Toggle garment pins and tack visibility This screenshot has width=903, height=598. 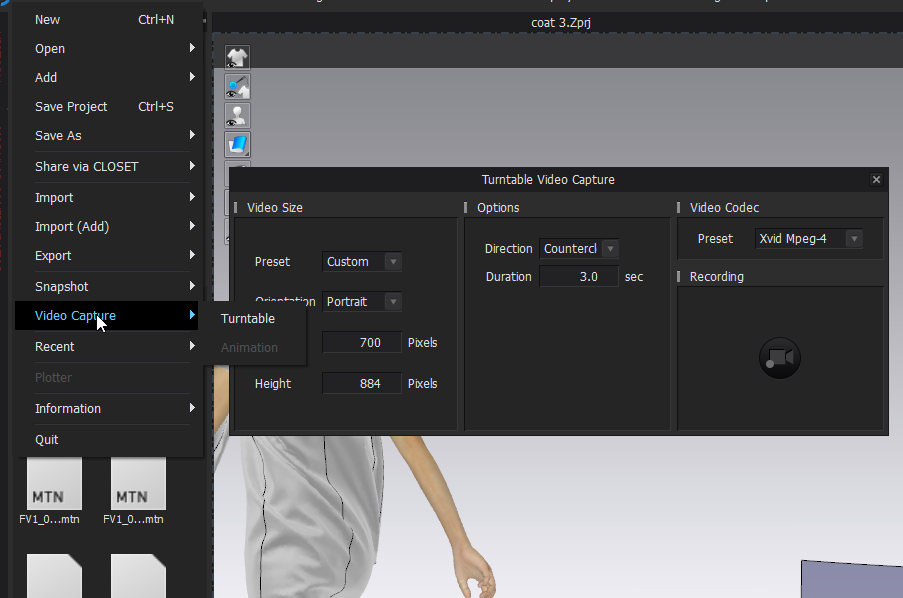point(237,87)
